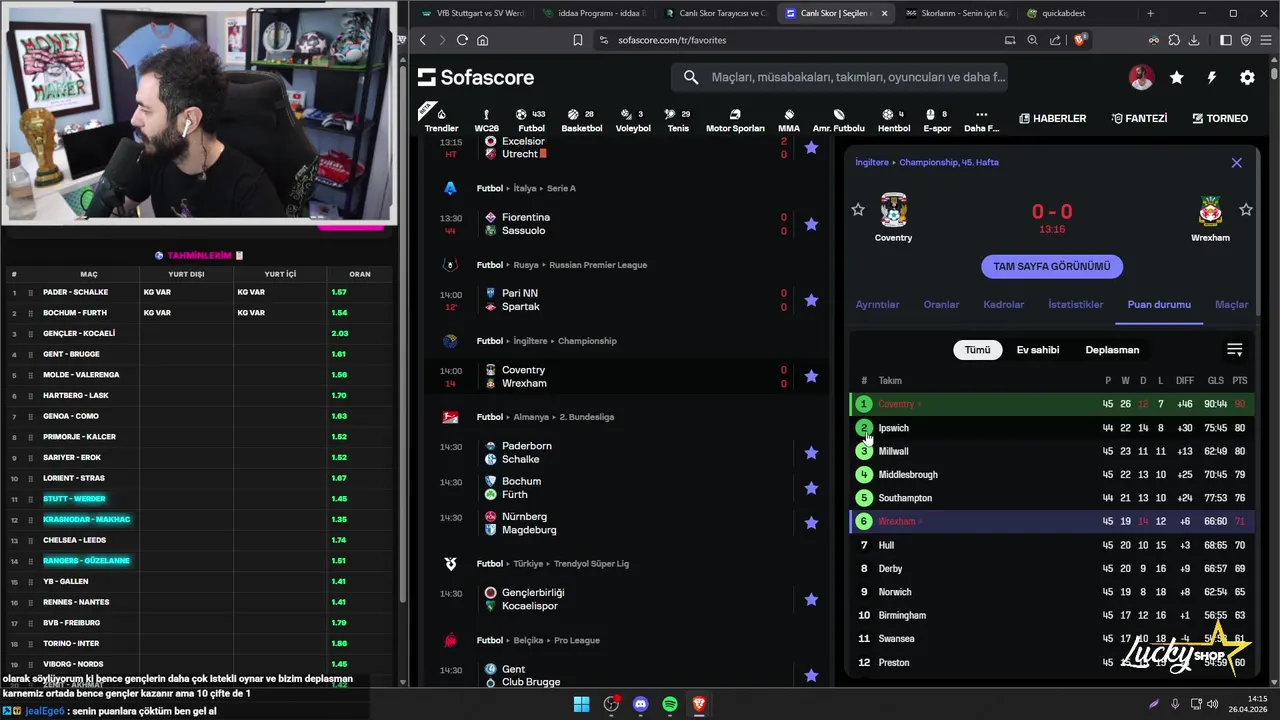The image size is (1280, 720).
Task: Select the Tenis sport icon
Action: point(678,120)
